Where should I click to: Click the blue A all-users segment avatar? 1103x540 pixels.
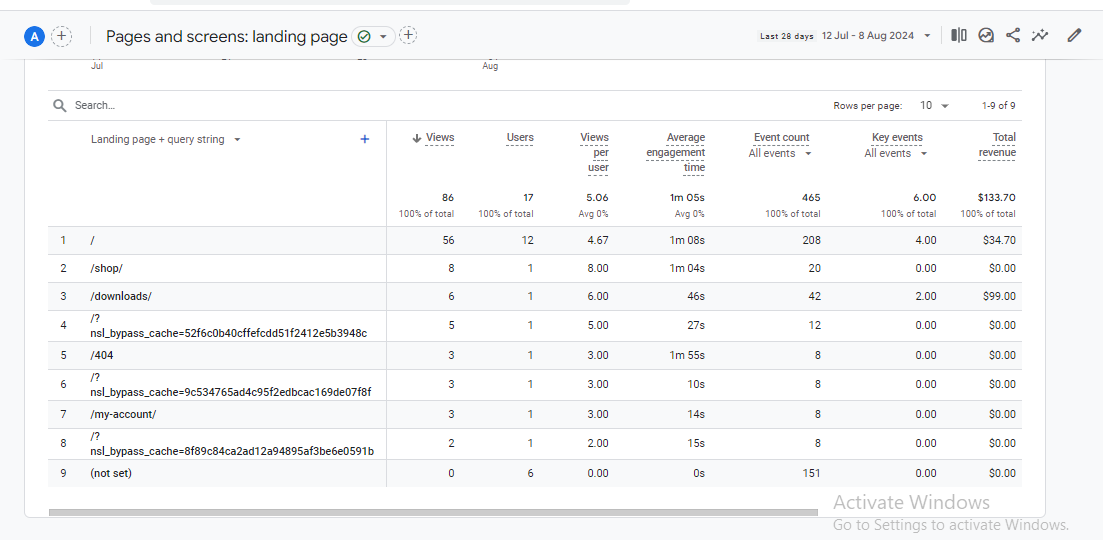(x=34, y=36)
